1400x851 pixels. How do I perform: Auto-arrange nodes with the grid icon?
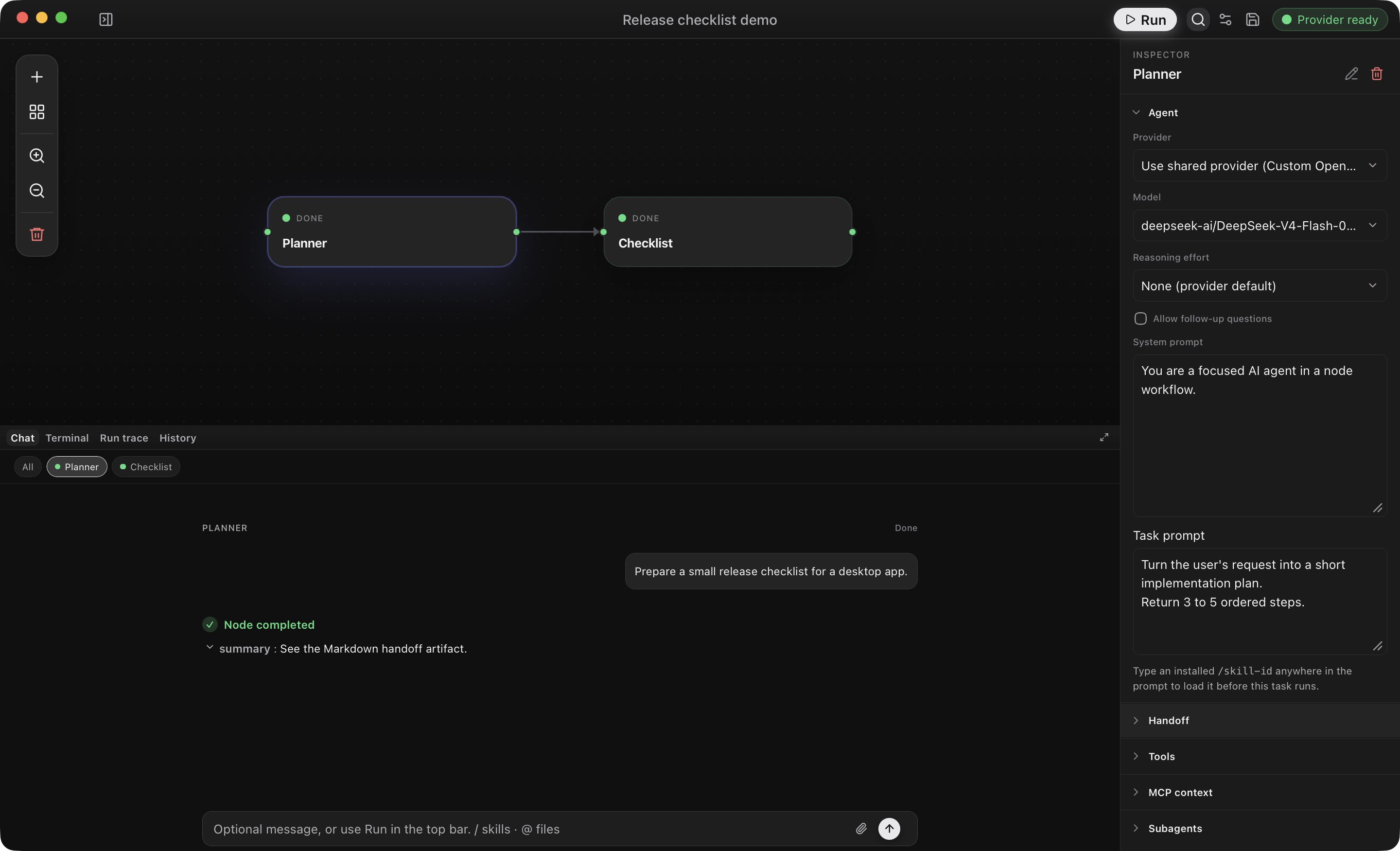[37, 111]
